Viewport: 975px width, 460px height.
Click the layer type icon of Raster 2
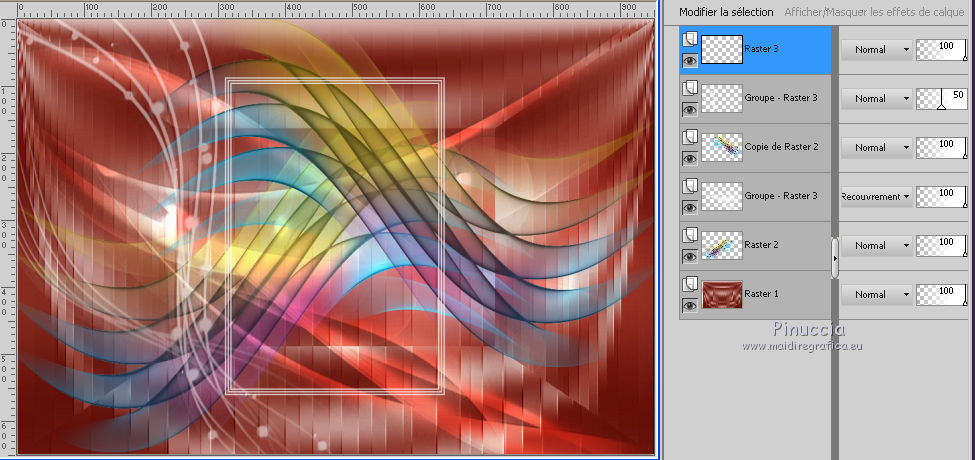pos(690,236)
